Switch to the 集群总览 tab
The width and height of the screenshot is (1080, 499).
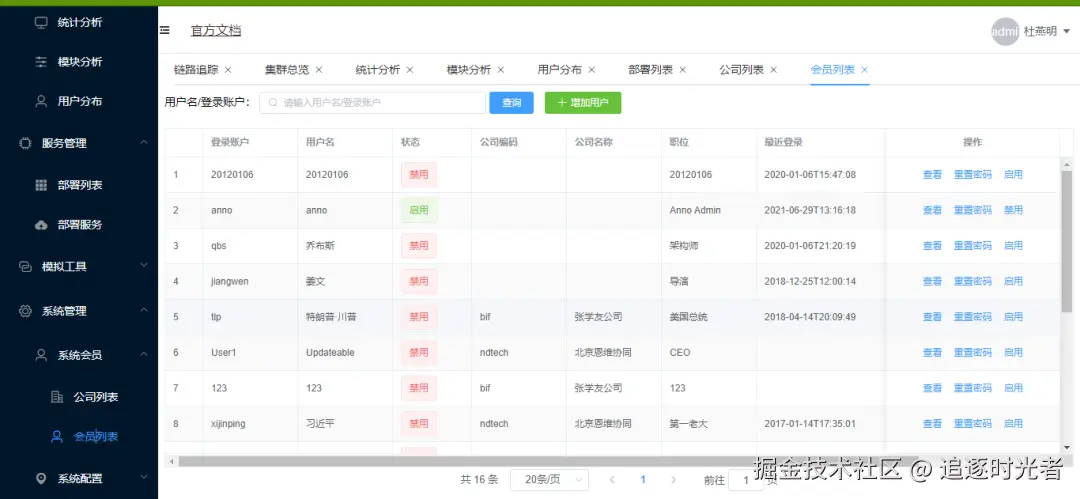pyautogui.click(x=286, y=70)
